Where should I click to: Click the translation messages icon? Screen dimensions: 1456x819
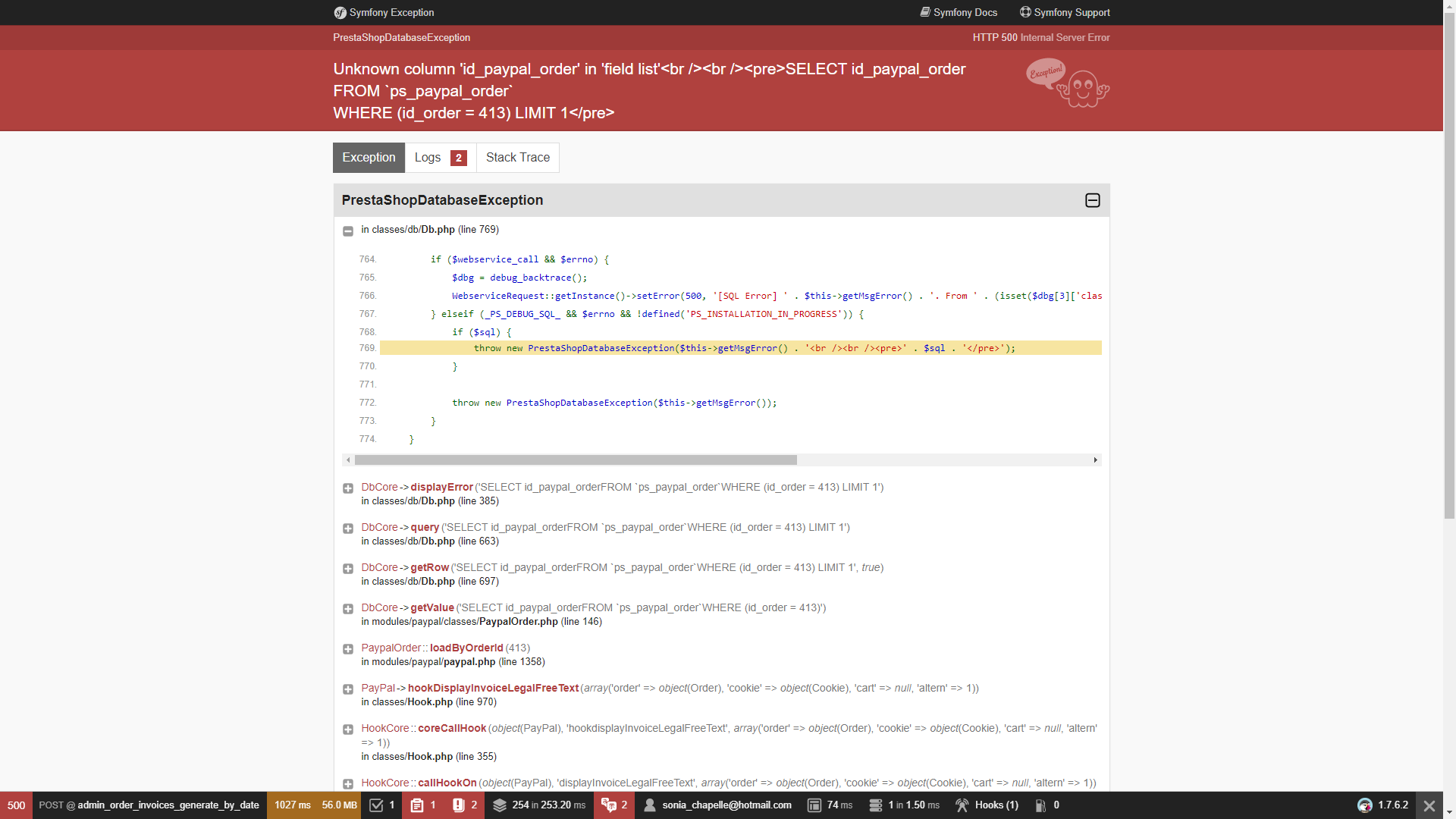(609, 805)
